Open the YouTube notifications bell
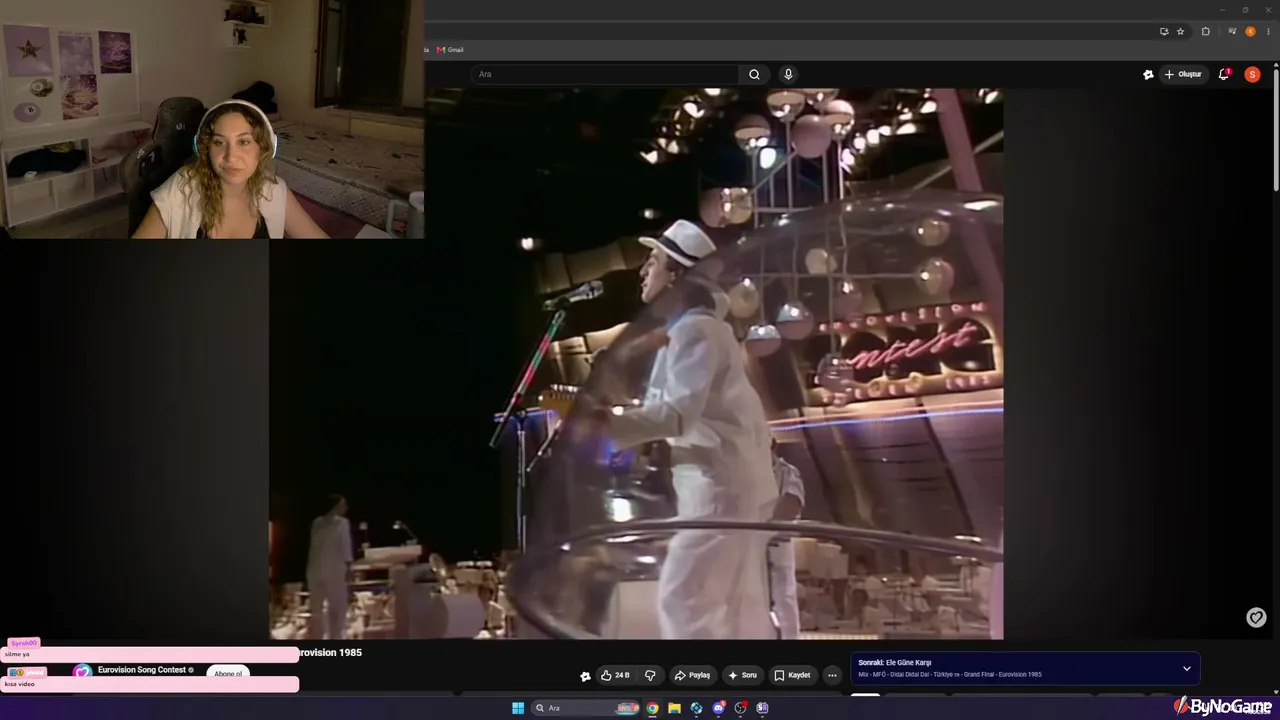This screenshot has height=720, width=1280. pos(1224,74)
